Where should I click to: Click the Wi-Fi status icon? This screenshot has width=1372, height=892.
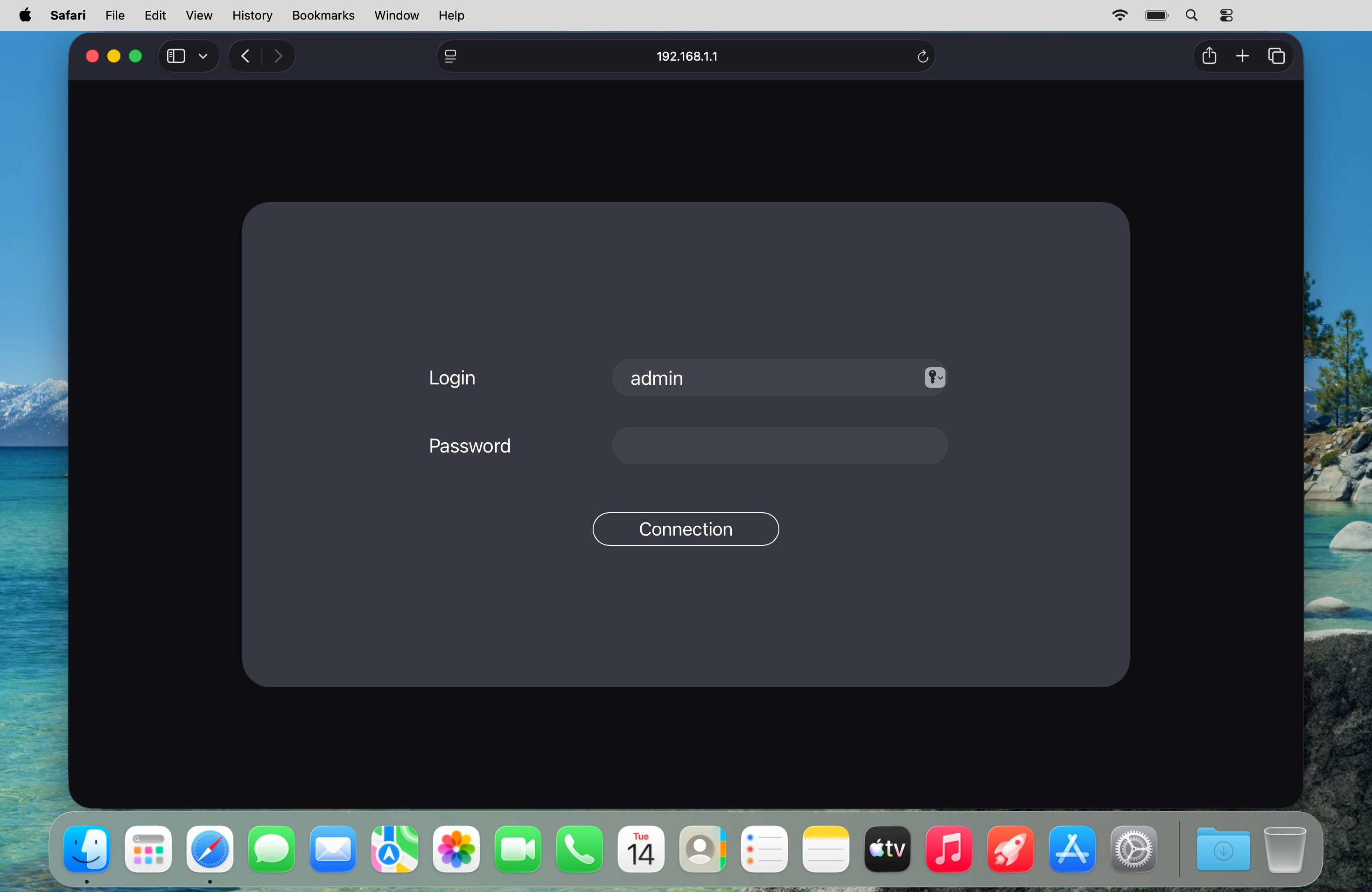coord(1120,15)
